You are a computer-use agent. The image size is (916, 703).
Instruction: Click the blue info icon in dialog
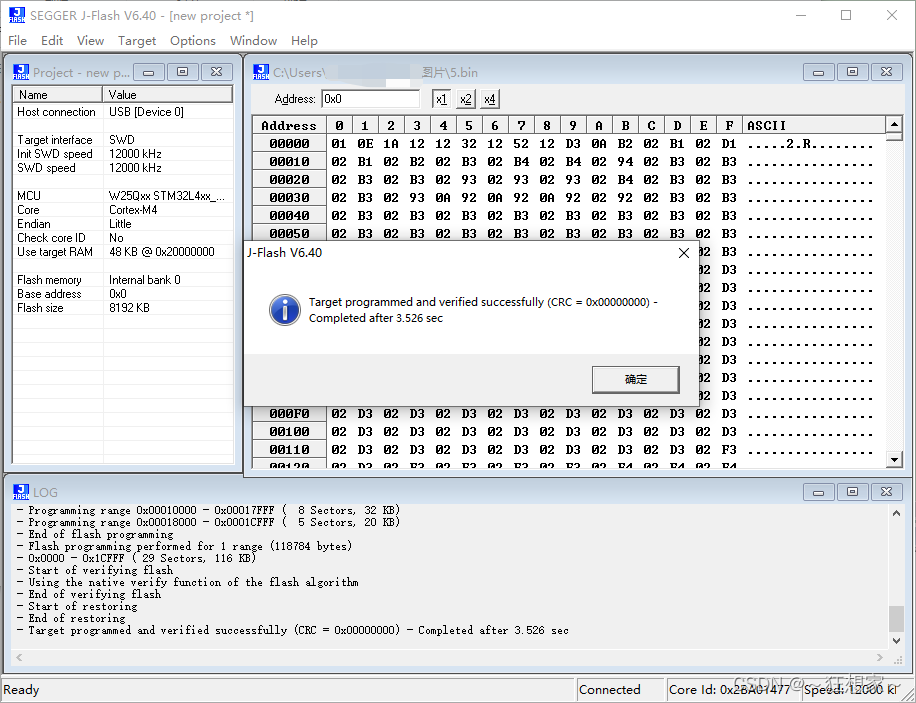284,310
